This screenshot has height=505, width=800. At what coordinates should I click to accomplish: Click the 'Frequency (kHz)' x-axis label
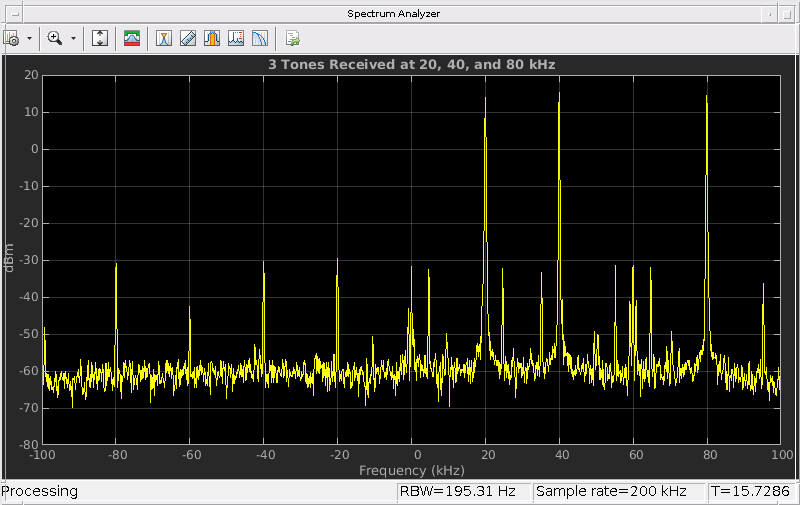411,470
